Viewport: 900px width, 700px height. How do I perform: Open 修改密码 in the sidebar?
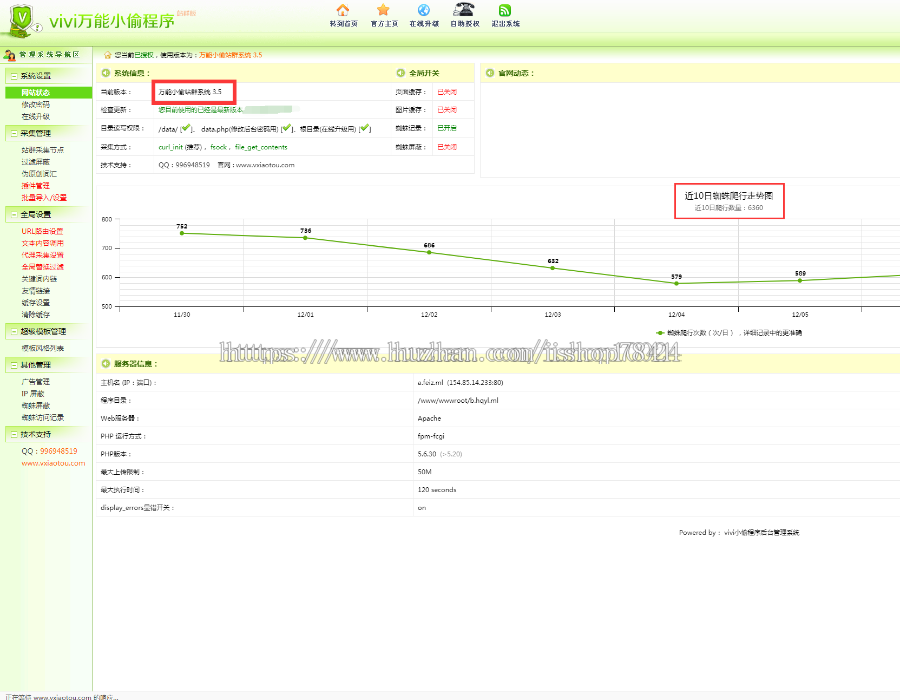point(35,104)
